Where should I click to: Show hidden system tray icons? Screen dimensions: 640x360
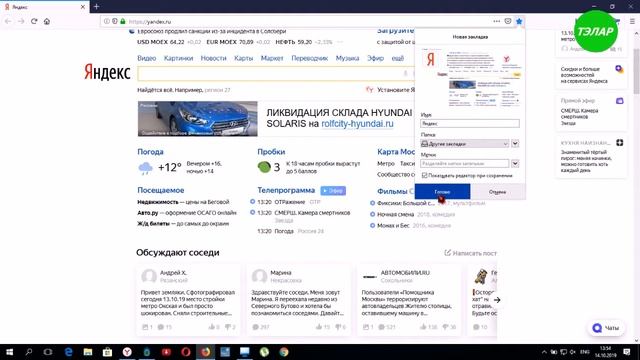click(544, 352)
